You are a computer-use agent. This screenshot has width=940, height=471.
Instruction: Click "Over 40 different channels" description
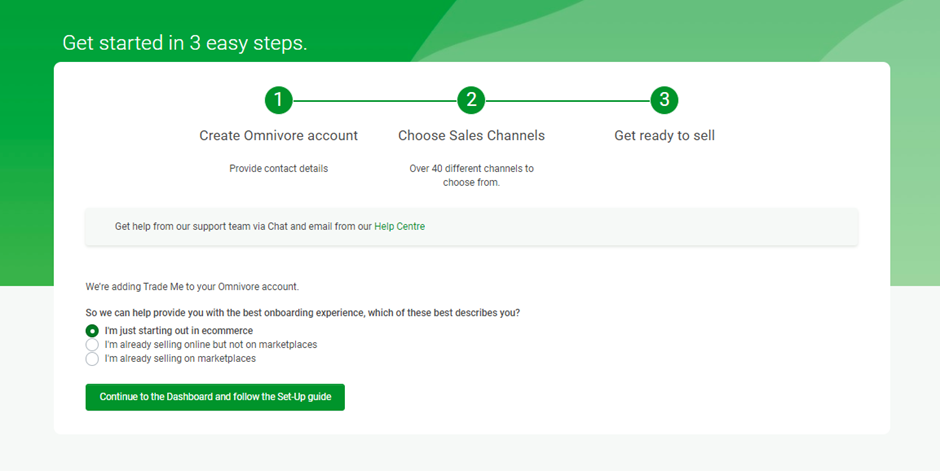[471, 176]
